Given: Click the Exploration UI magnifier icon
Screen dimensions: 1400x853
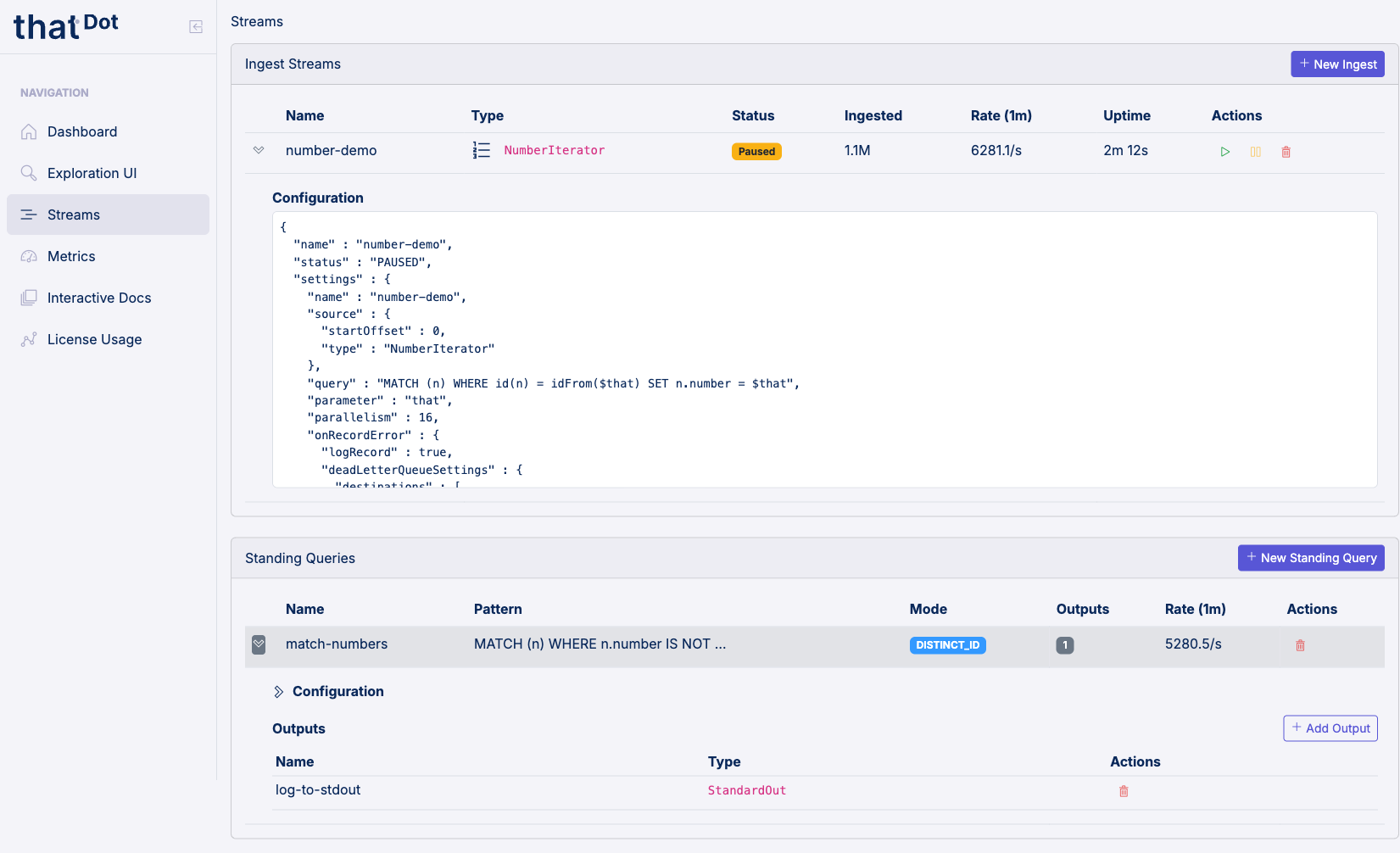Looking at the screenshot, I should pyautogui.click(x=29, y=173).
